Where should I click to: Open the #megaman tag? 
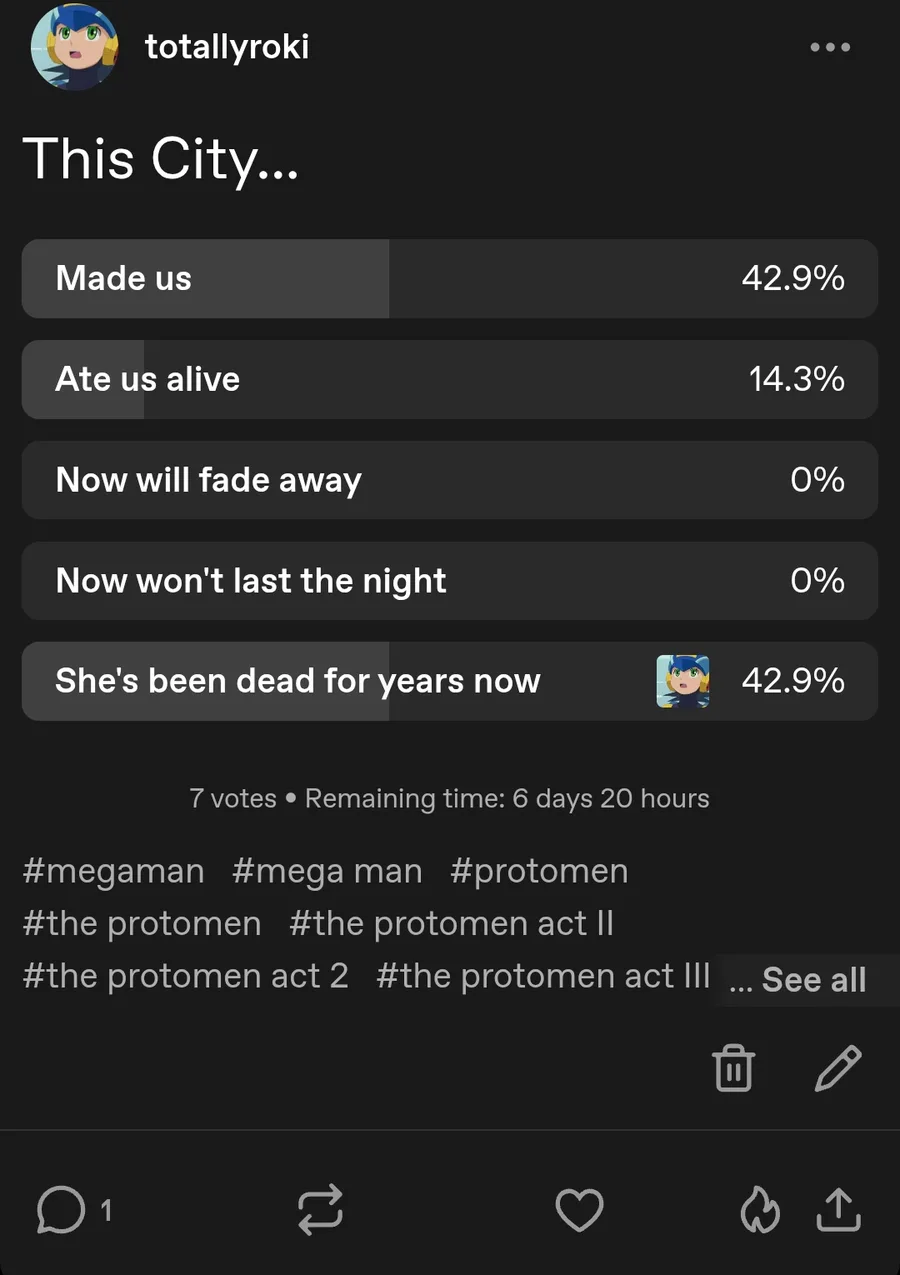(x=113, y=871)
